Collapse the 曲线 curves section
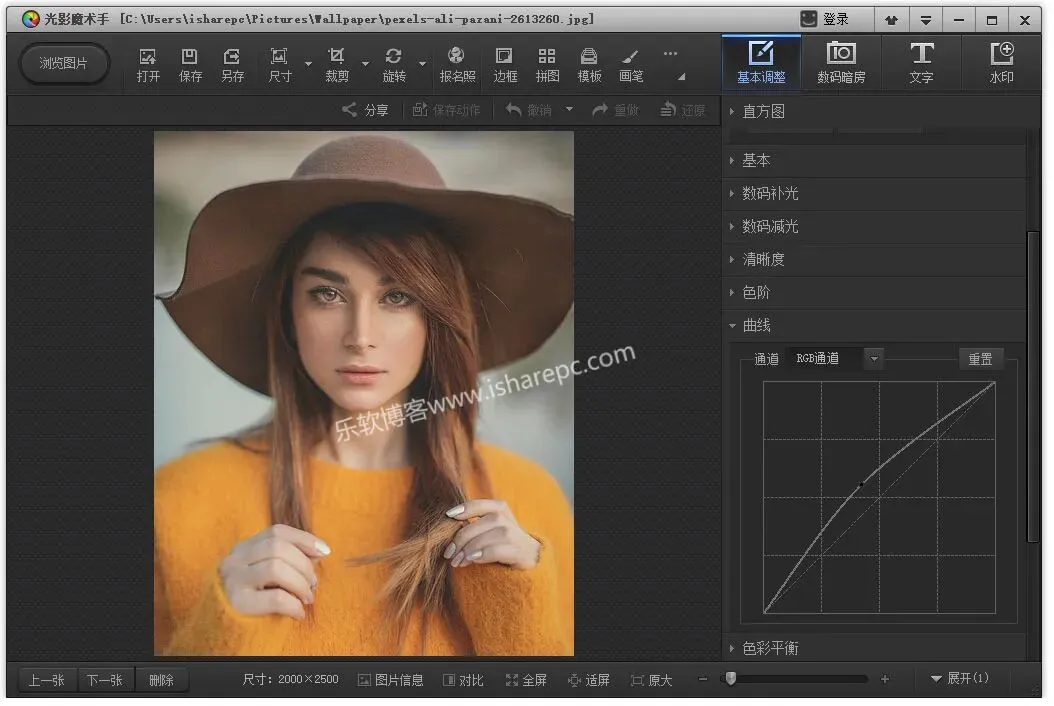The width and height of the screenshot is (1054, 706). (x=756, y=326)
